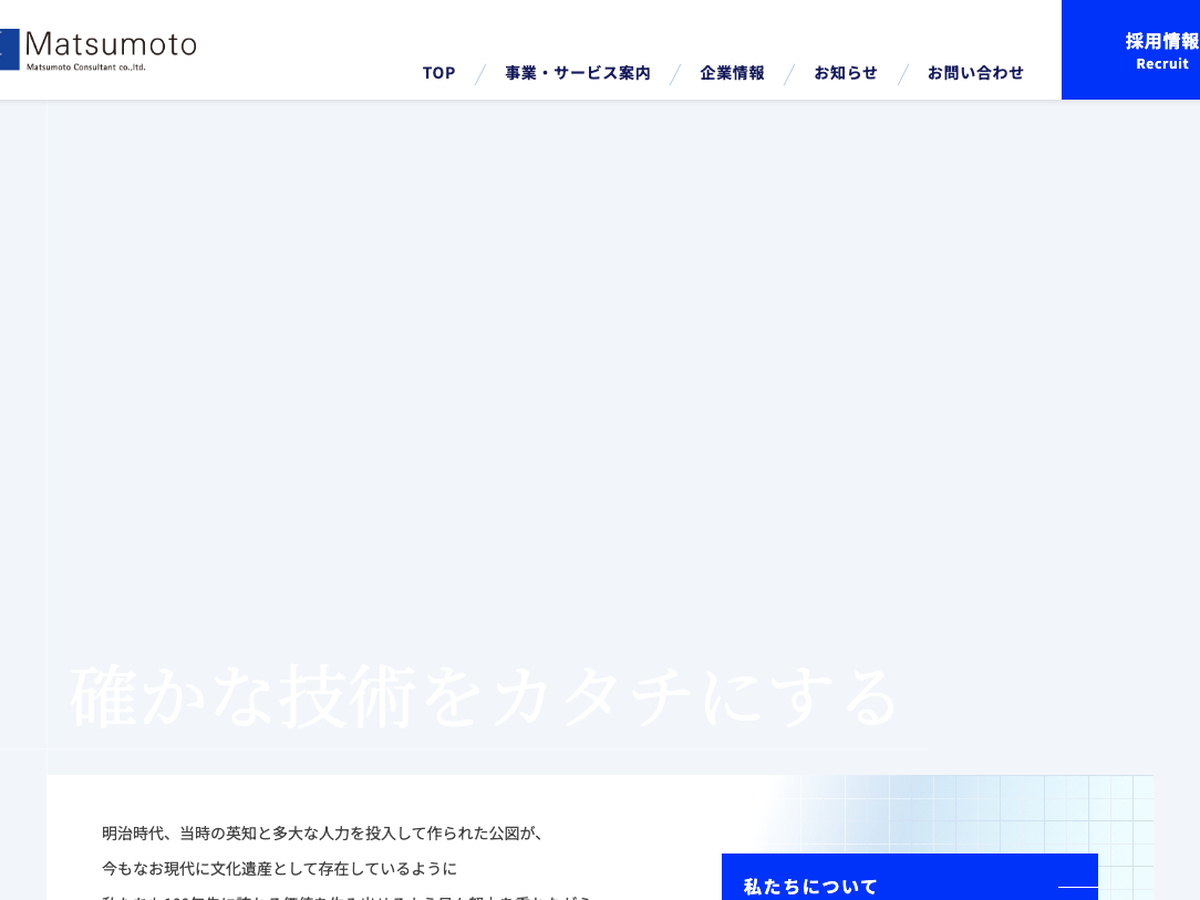Click the blue square Matsumoto logo icon
1200x900 pixels.
[x=9, y=49]
